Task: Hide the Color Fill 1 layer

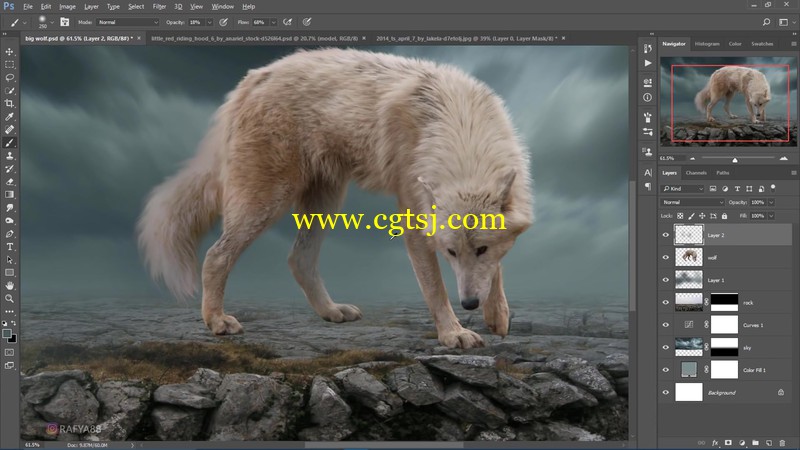Action: pyautogui.click(x=665, y=370)
